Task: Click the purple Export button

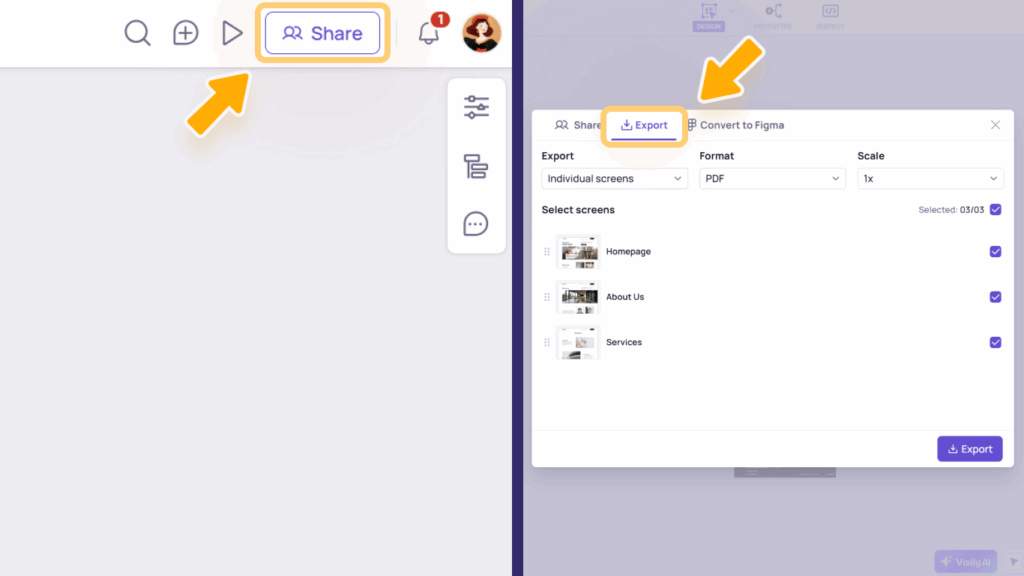Action: [970, 449]
